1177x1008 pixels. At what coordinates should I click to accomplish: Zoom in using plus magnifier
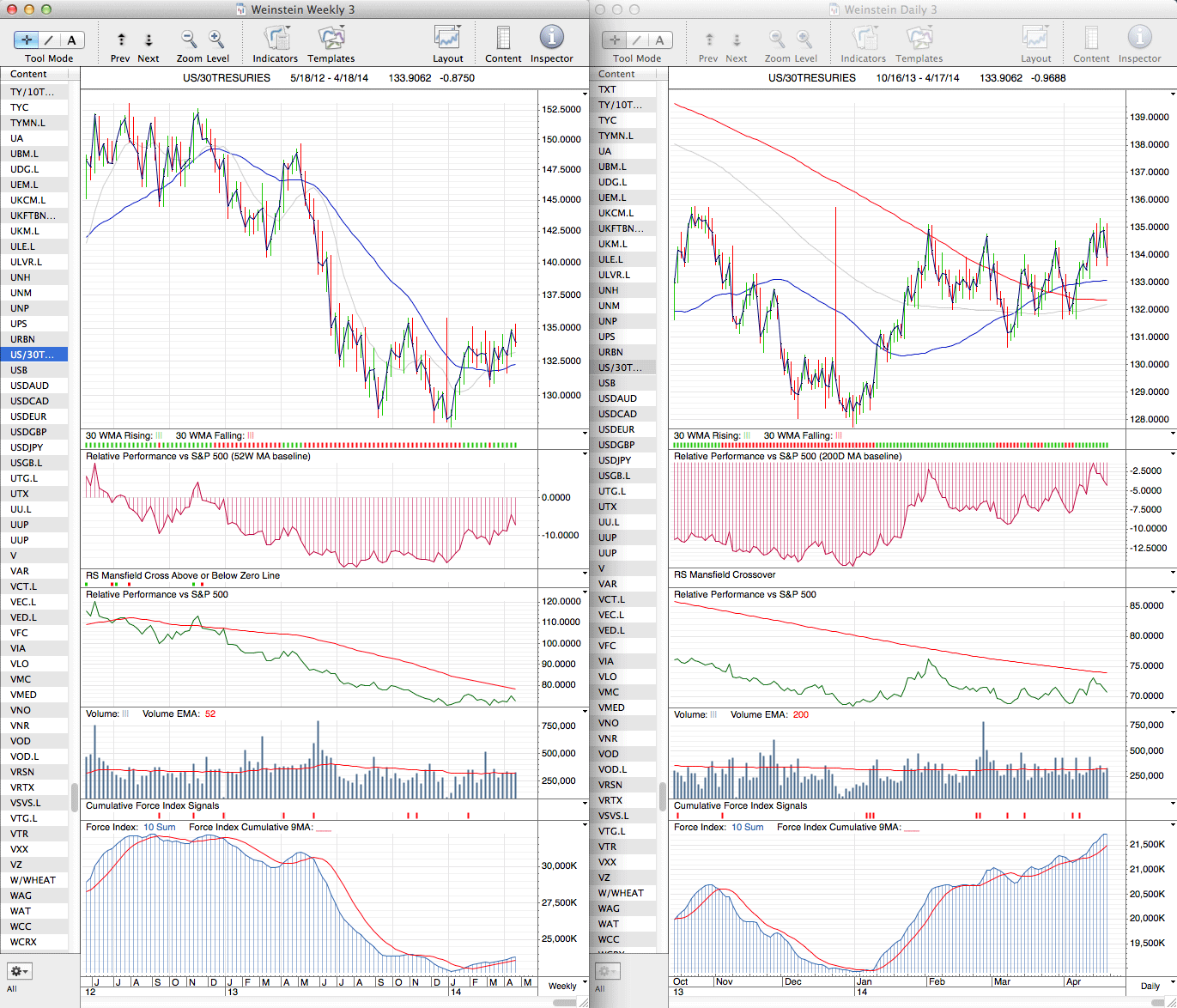pyautogui.click(x=216, y=39)
